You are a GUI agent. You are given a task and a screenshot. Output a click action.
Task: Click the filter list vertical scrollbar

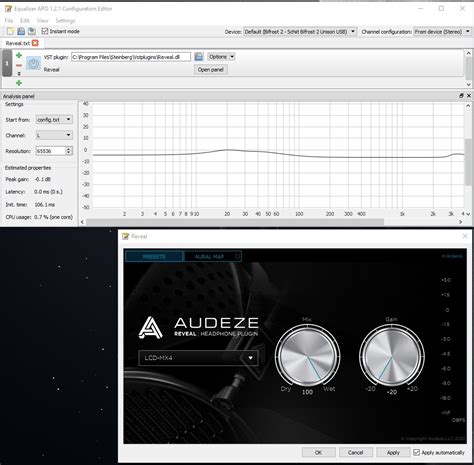pyautogui.click(x=468, y=68)
